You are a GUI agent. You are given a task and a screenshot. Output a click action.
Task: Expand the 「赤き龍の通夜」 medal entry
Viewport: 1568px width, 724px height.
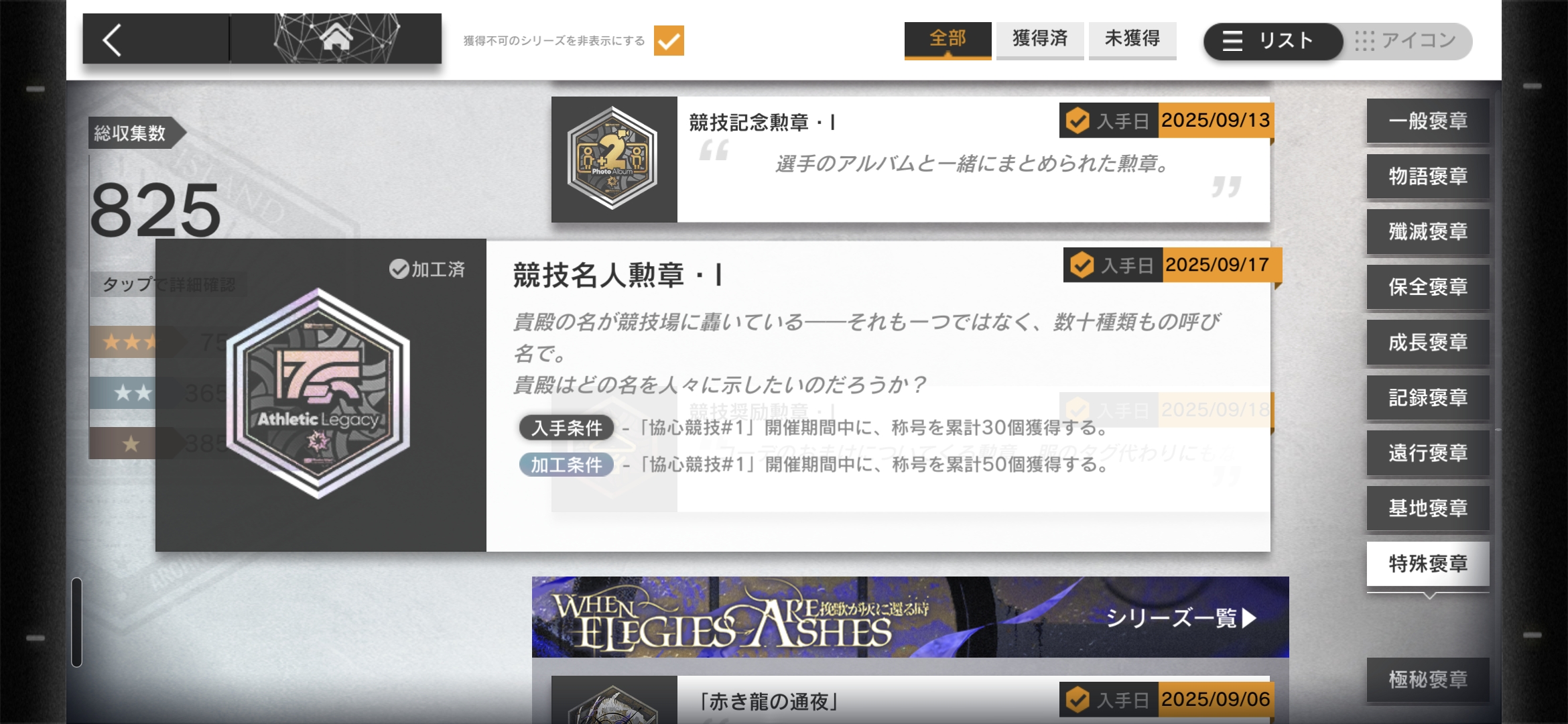click(911, 700)
